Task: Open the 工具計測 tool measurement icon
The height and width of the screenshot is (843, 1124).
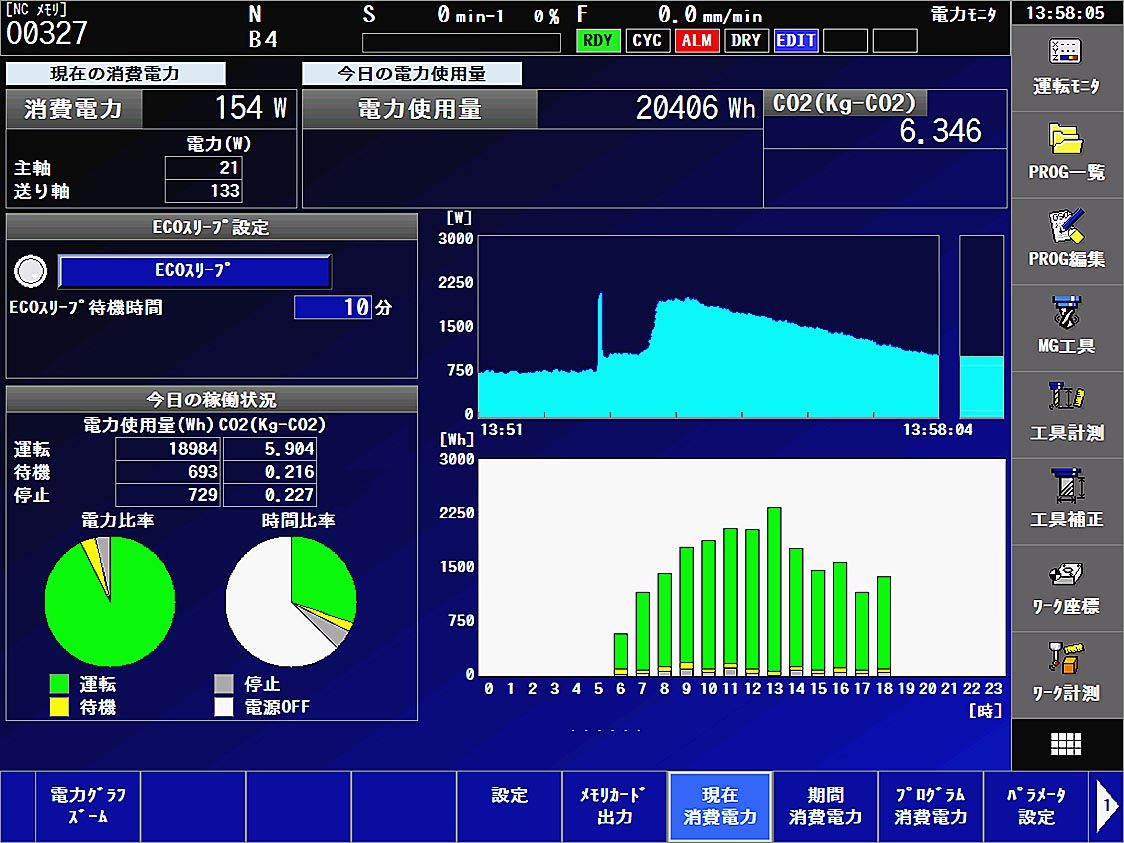Action: pos(1067,413)
